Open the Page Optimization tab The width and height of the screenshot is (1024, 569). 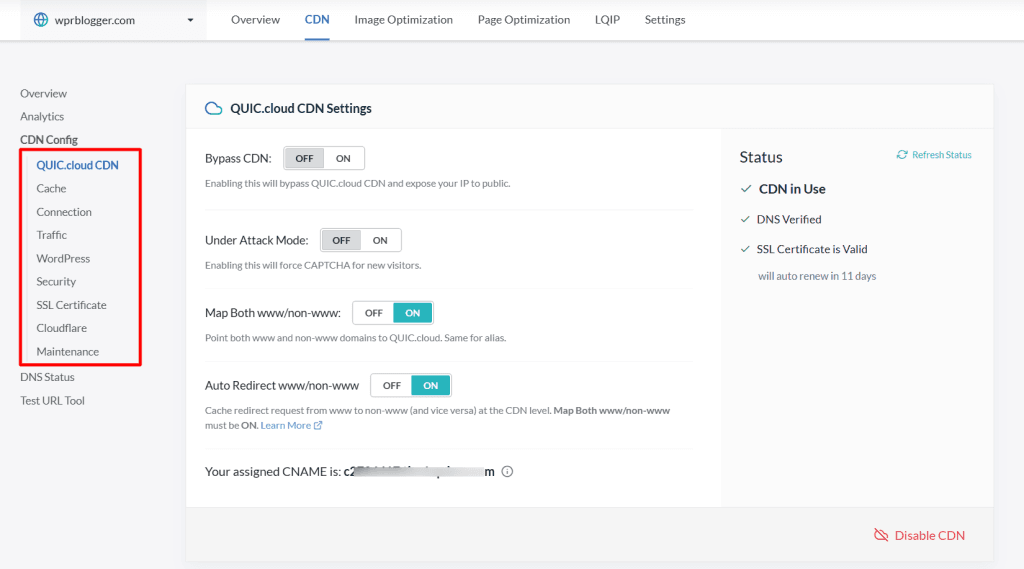coord(524,20)
